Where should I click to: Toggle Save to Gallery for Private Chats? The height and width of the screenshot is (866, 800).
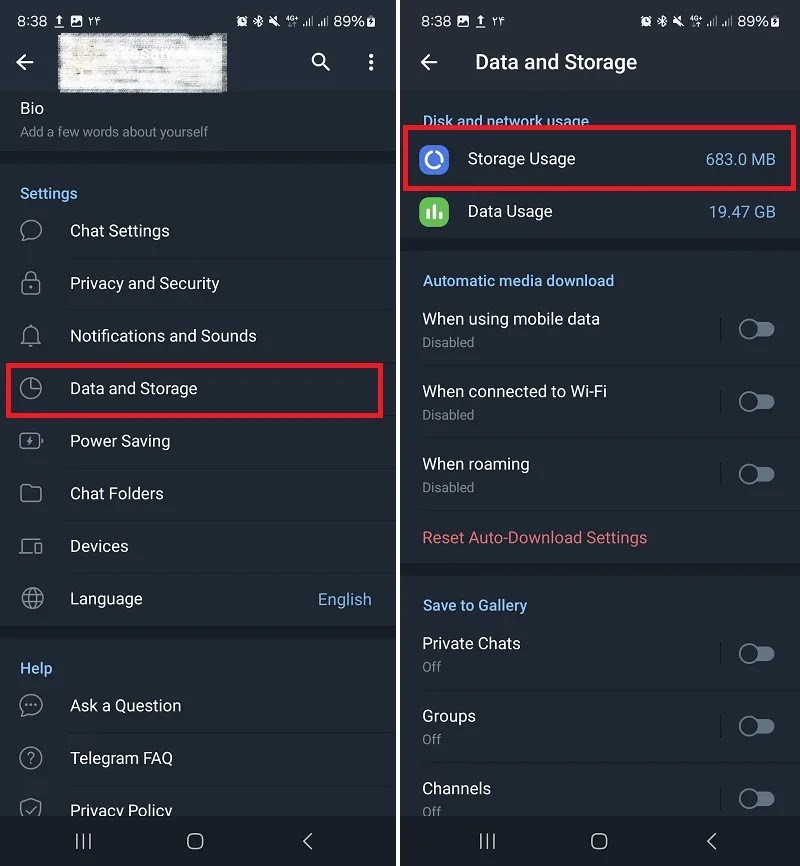tap(756, 653)
